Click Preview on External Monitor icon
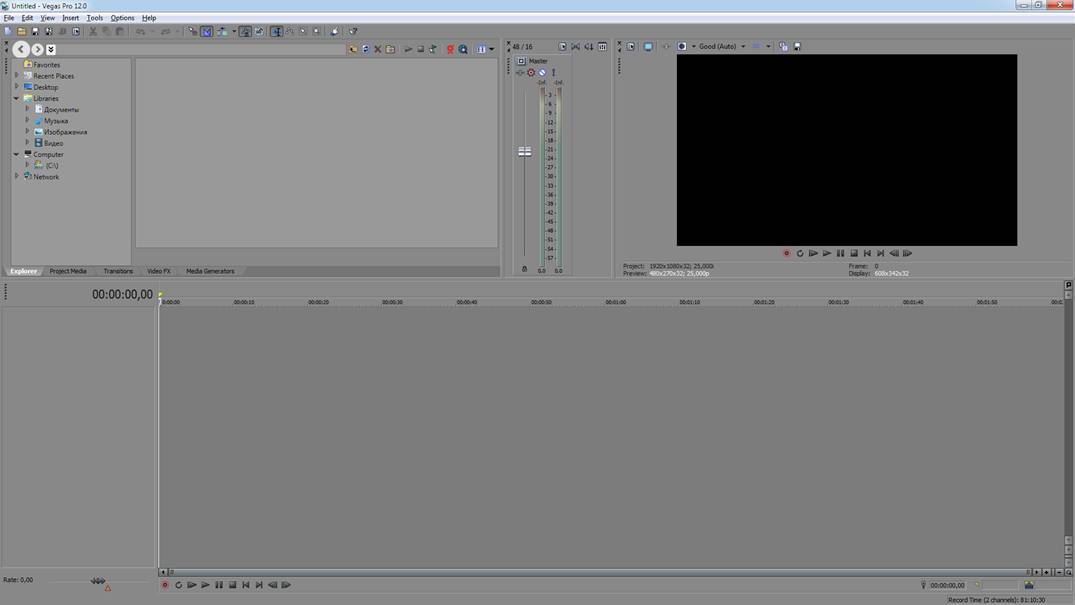This screenshot has height=605, width=1075. pos(648,47)
